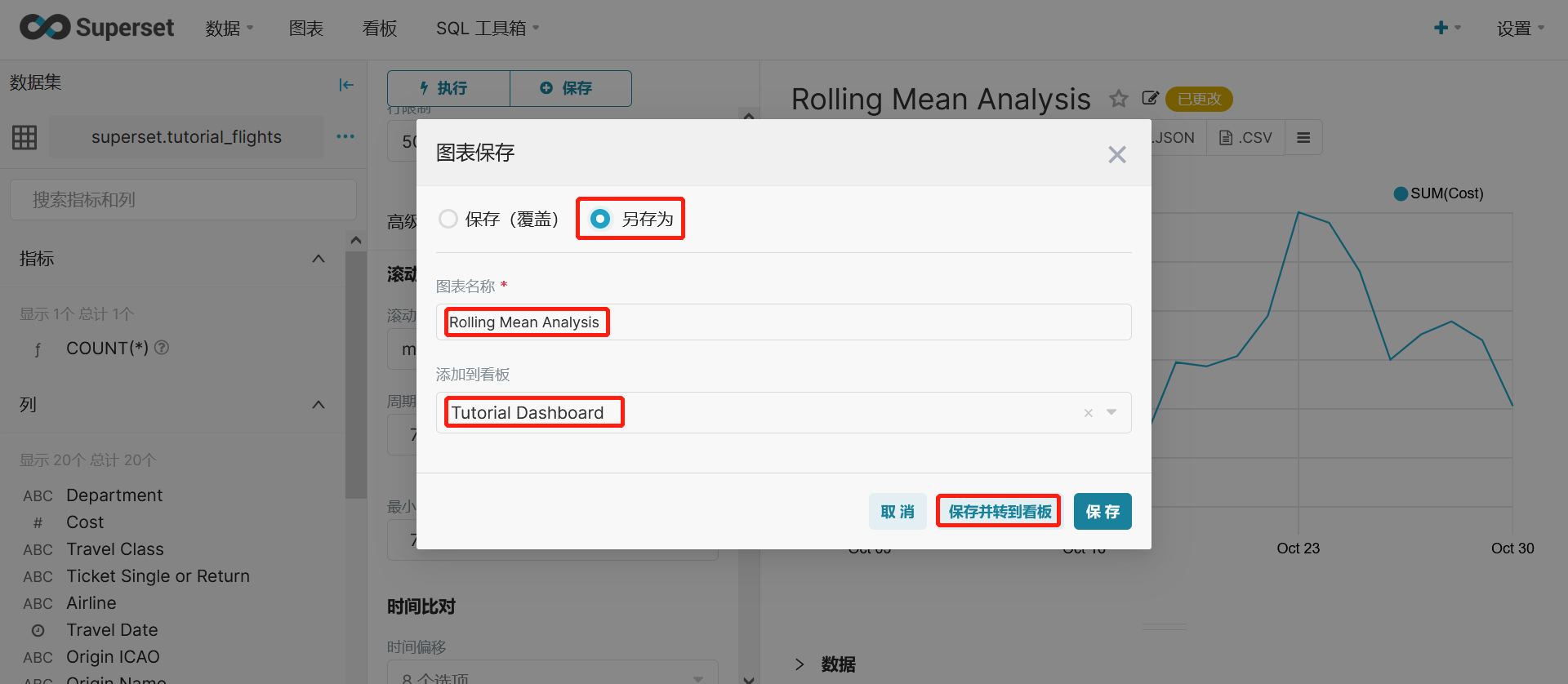Toggle SUM(Cost) legend entry

(1438, 193)
